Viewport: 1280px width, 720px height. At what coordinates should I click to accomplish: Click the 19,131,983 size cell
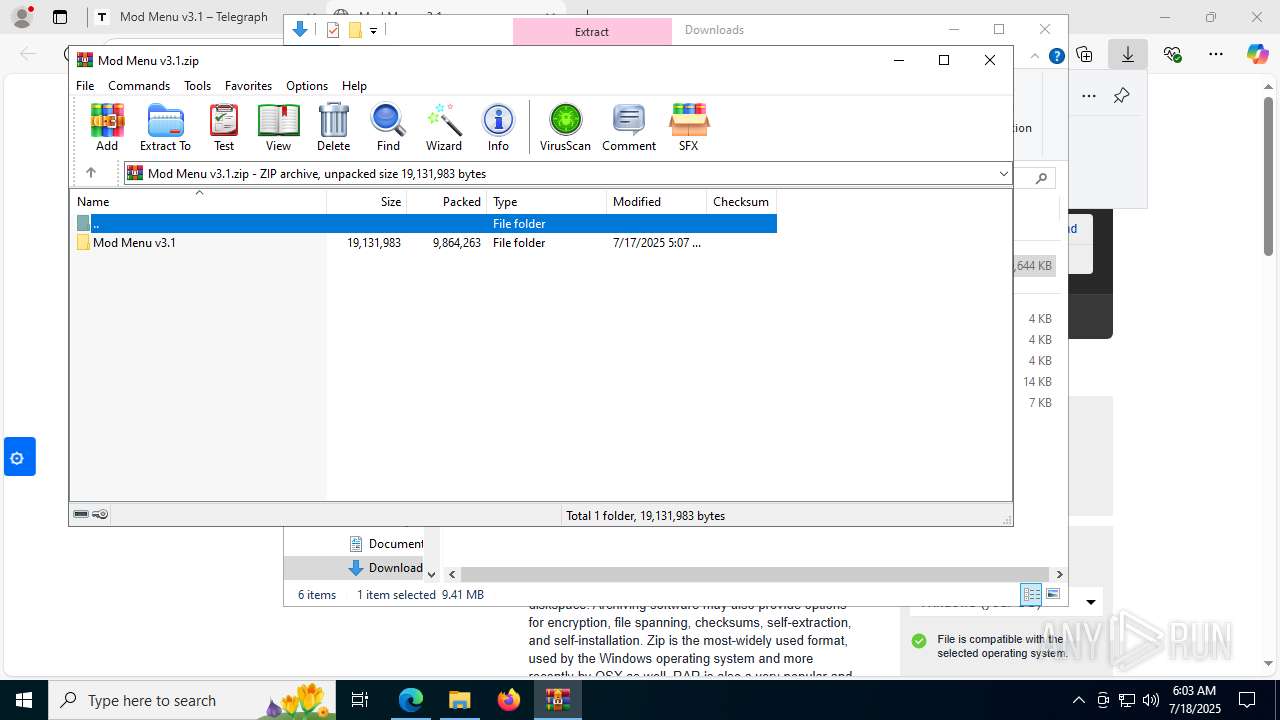(x=374, y=243)
